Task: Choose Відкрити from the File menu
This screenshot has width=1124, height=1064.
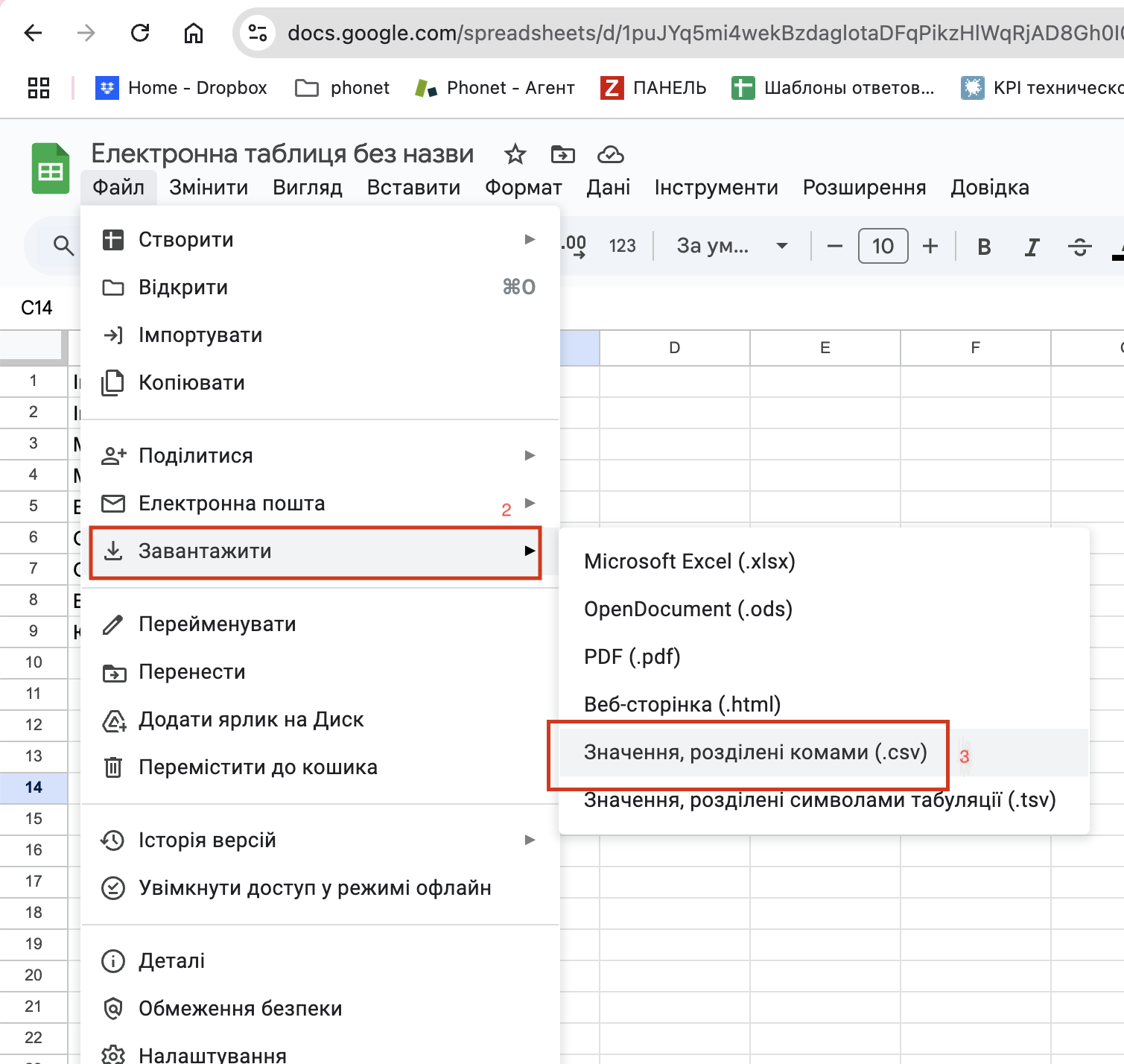Action: coord(320,287)
